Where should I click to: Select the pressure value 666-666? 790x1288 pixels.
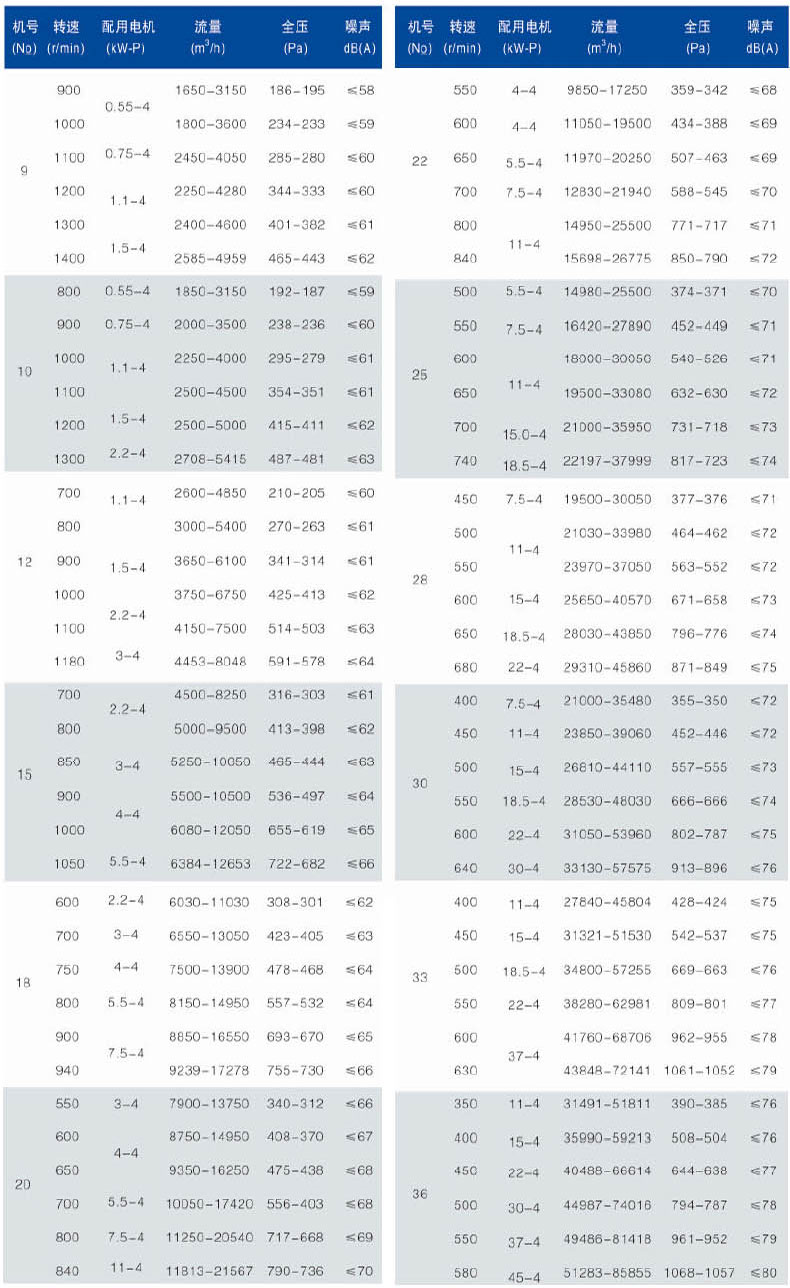(x=699, y=801)
